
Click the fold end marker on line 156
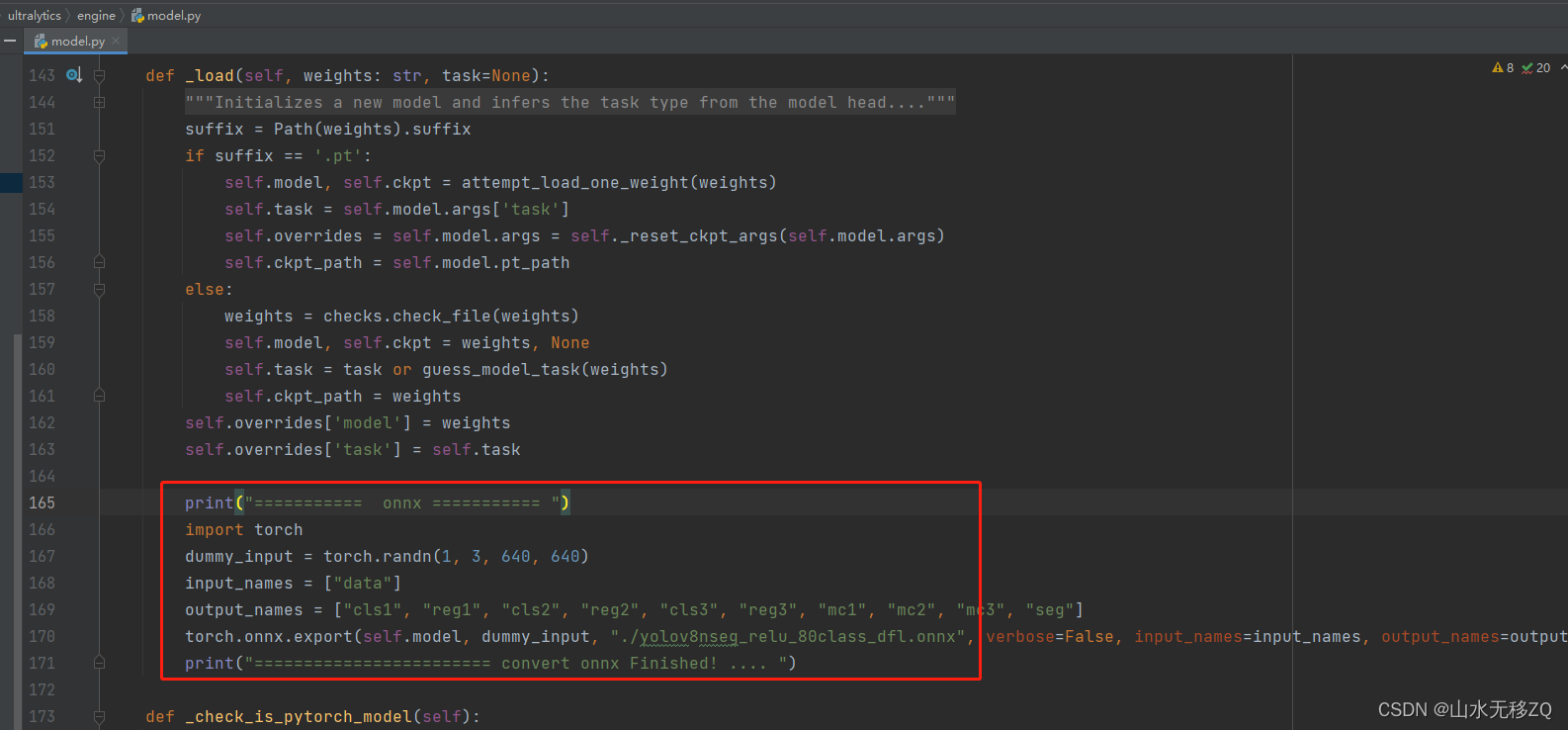(99, 262)
